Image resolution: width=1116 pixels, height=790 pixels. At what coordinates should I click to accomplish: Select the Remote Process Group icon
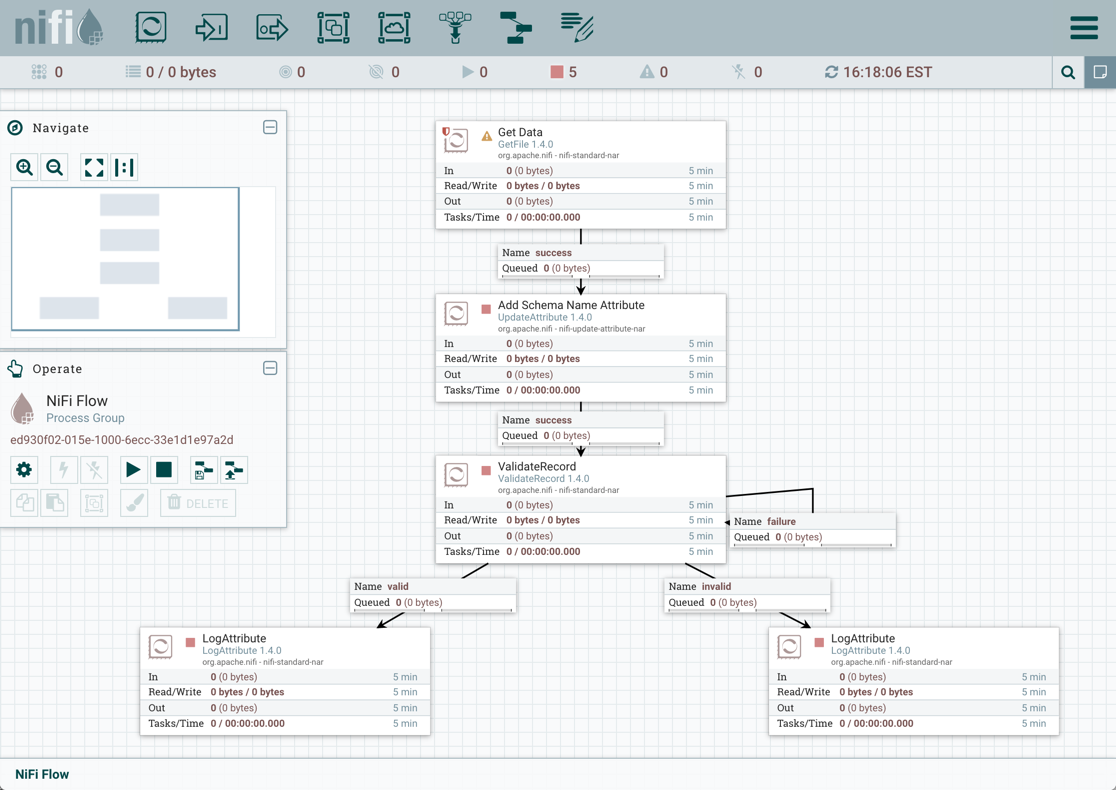click(x=394, y=27)
